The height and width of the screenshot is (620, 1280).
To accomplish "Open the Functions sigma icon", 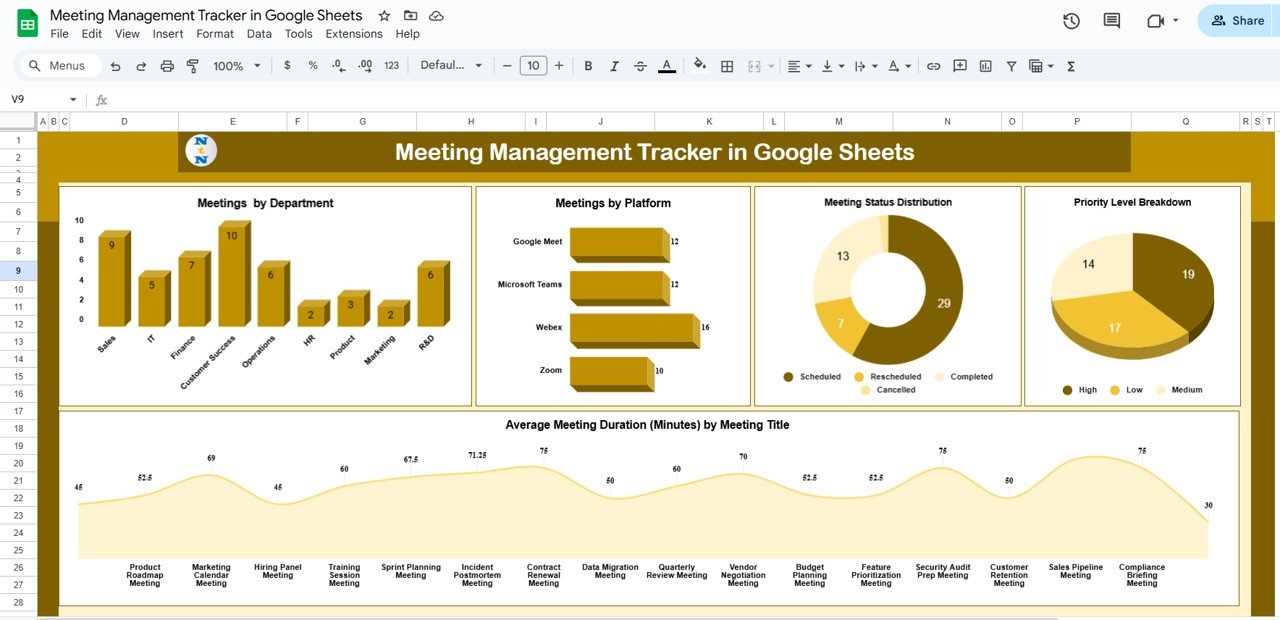I will (x=1071, y=65).
